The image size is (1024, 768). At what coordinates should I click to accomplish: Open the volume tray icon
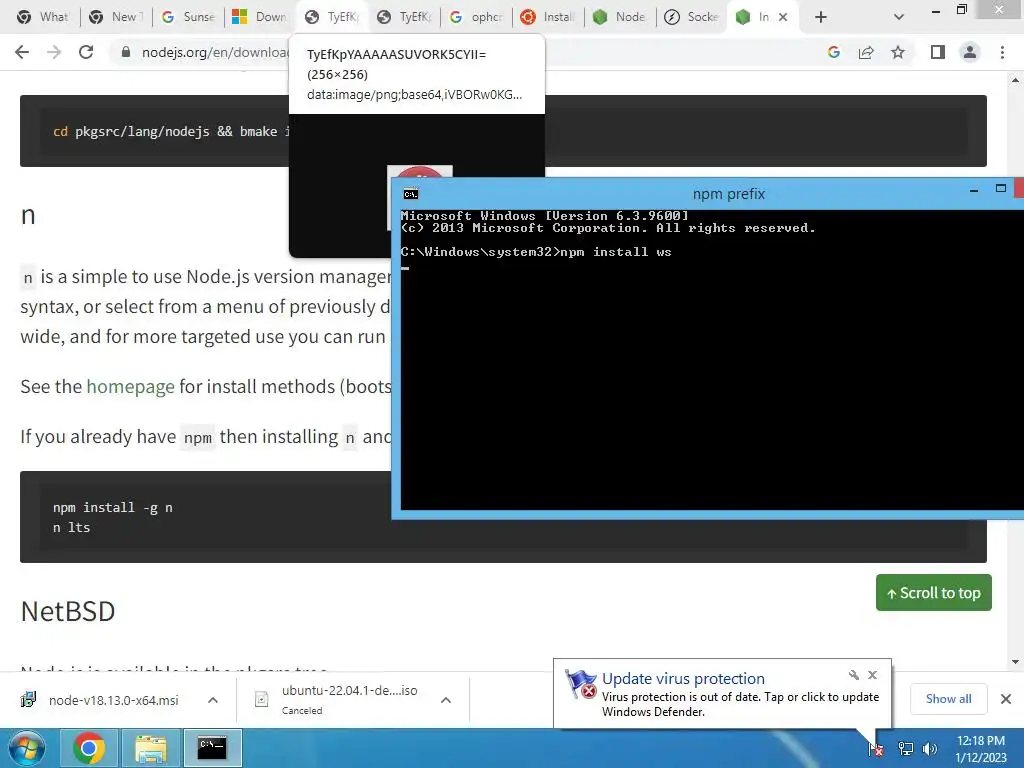pos(930,749)
